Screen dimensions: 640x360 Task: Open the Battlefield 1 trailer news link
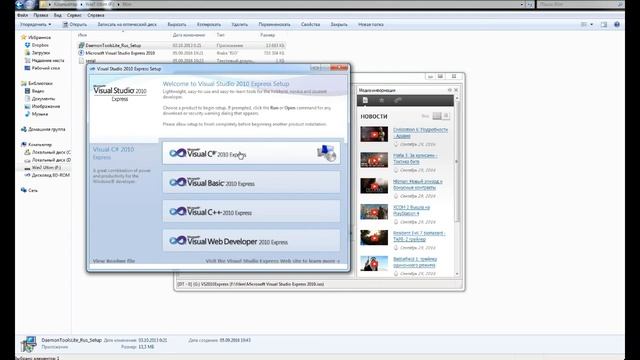coord(415,262)
